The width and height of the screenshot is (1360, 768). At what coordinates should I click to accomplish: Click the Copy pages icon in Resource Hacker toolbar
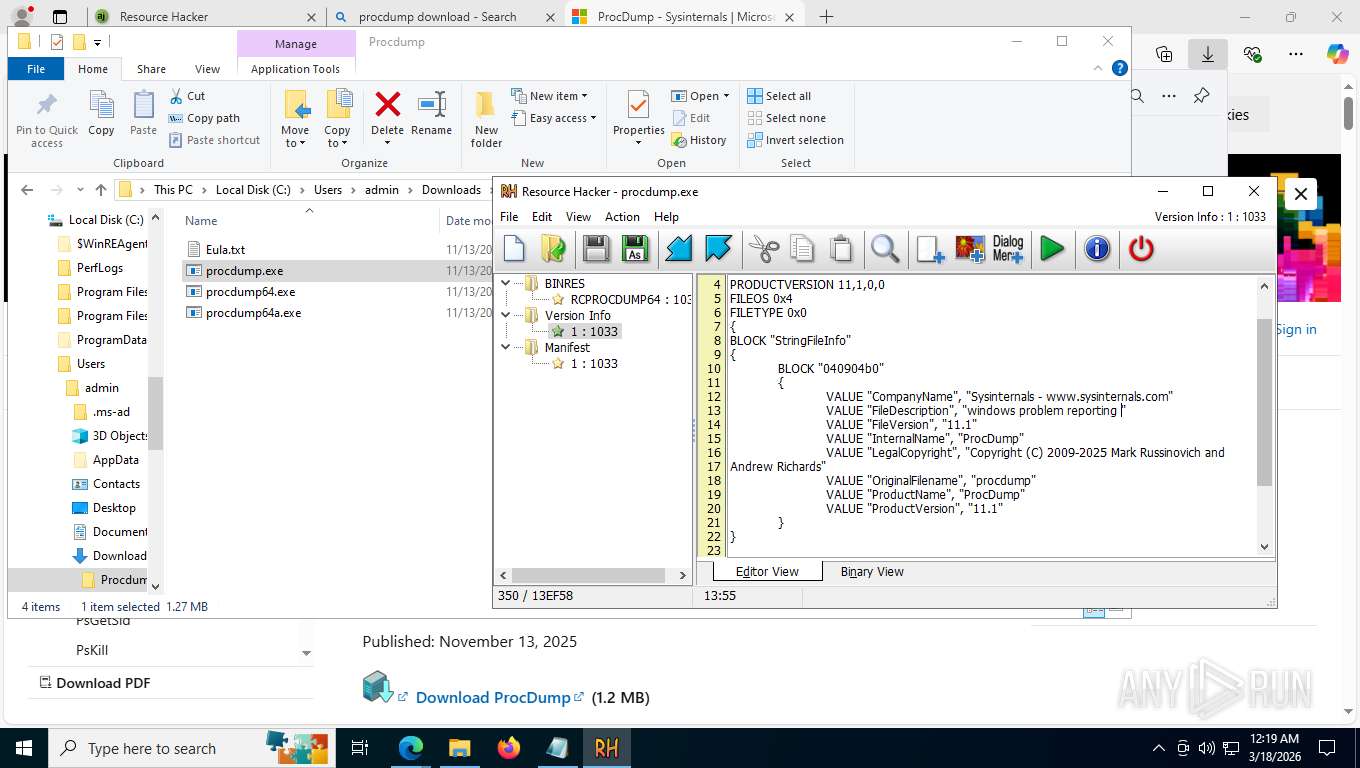coord(802,248)
